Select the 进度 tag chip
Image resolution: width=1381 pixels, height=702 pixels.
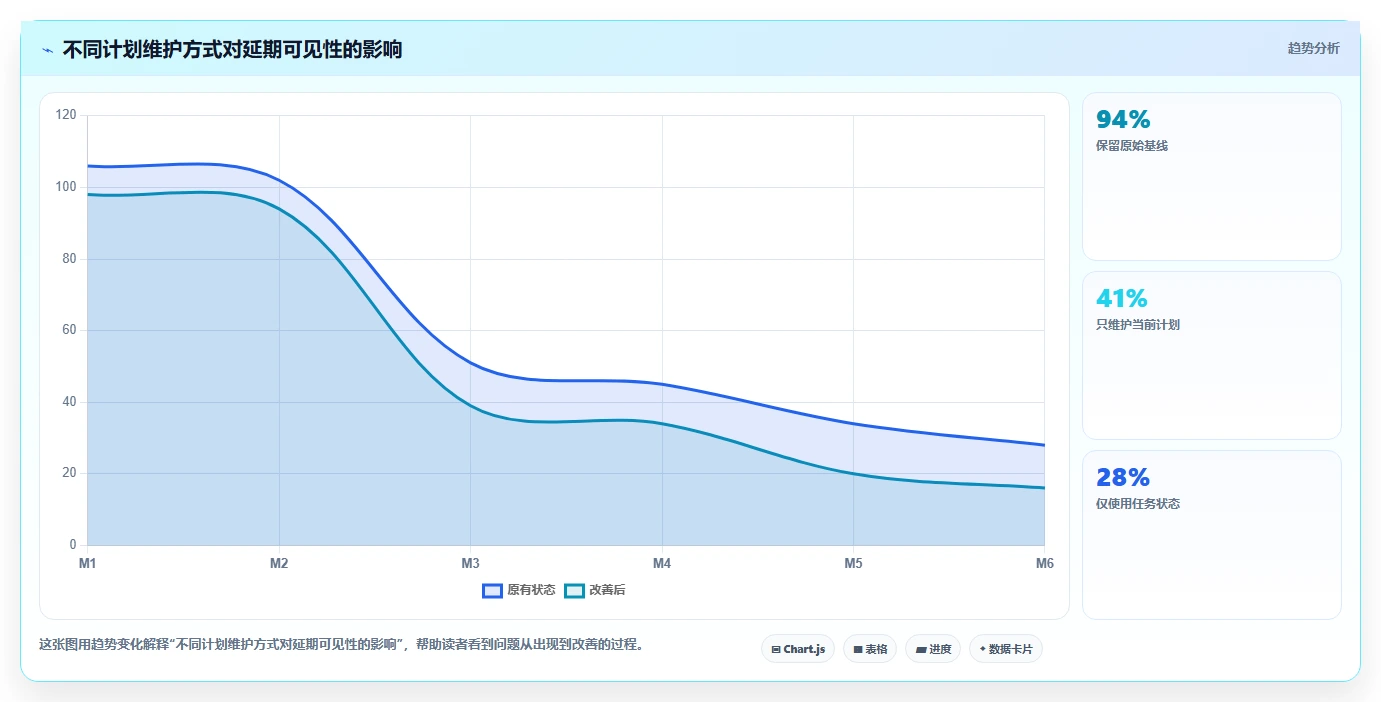click(x=933, y=649)
